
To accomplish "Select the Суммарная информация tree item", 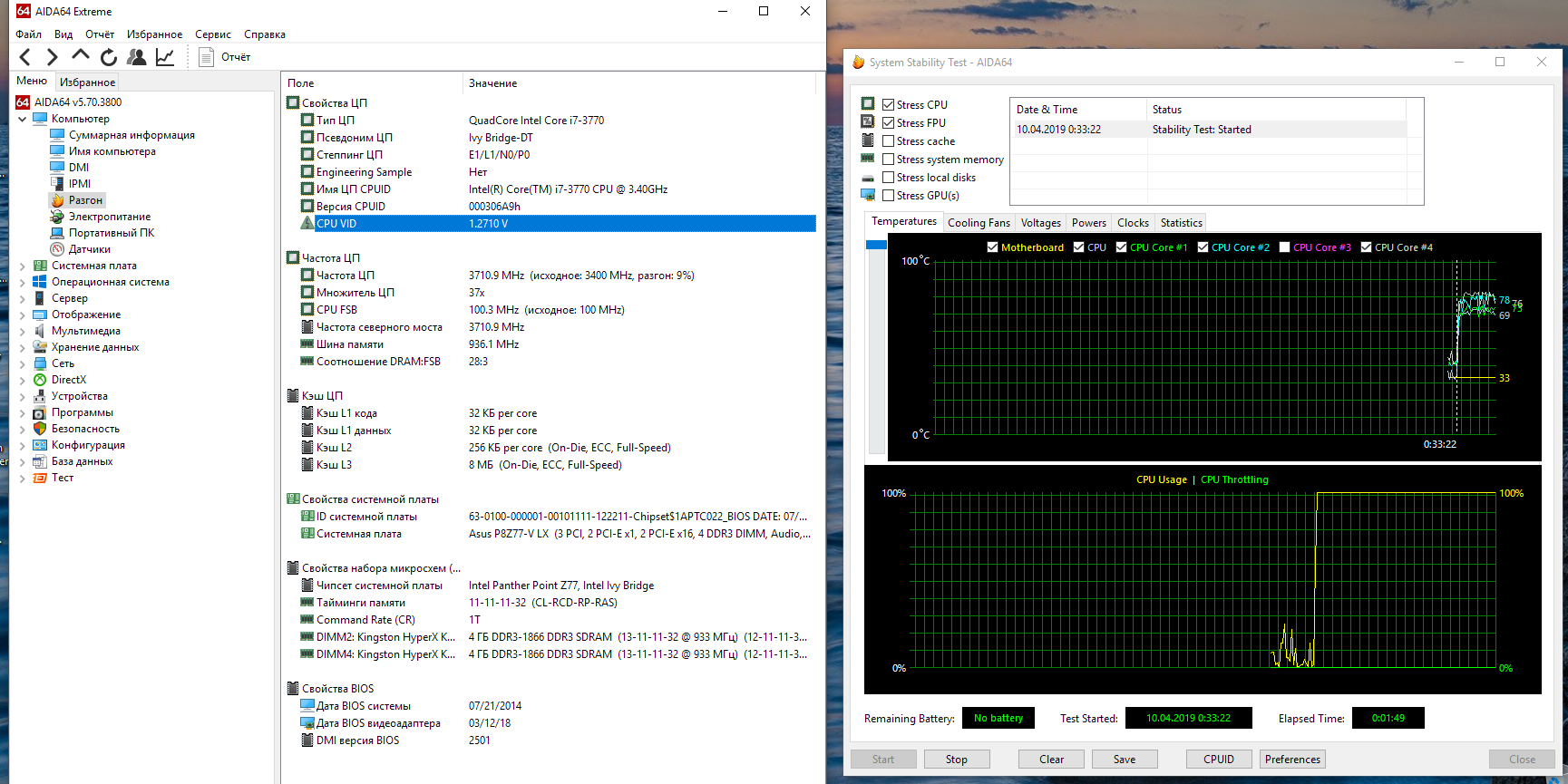I will pyautogui.click(x=131, y=135).
